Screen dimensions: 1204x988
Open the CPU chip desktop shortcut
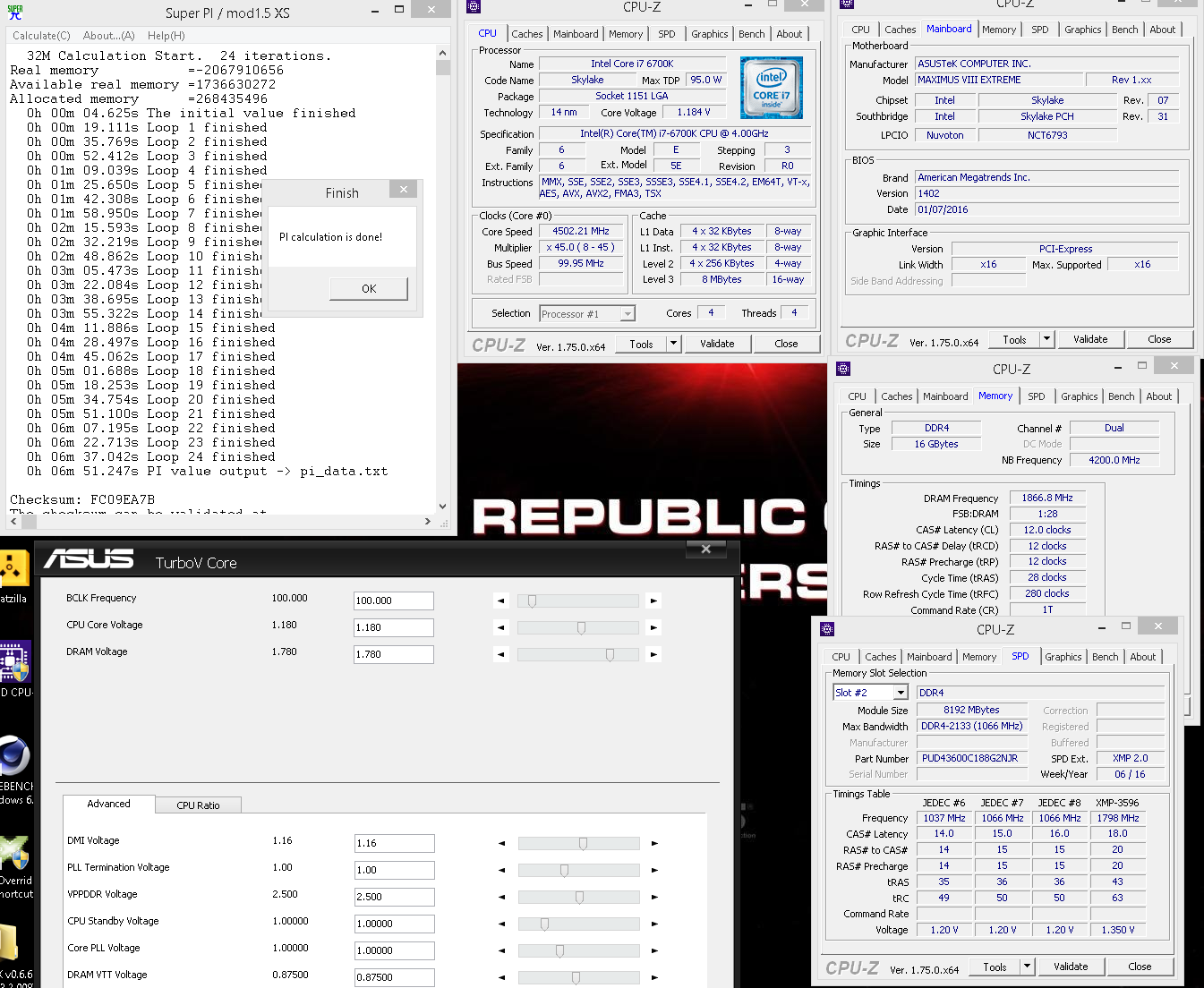15,662
